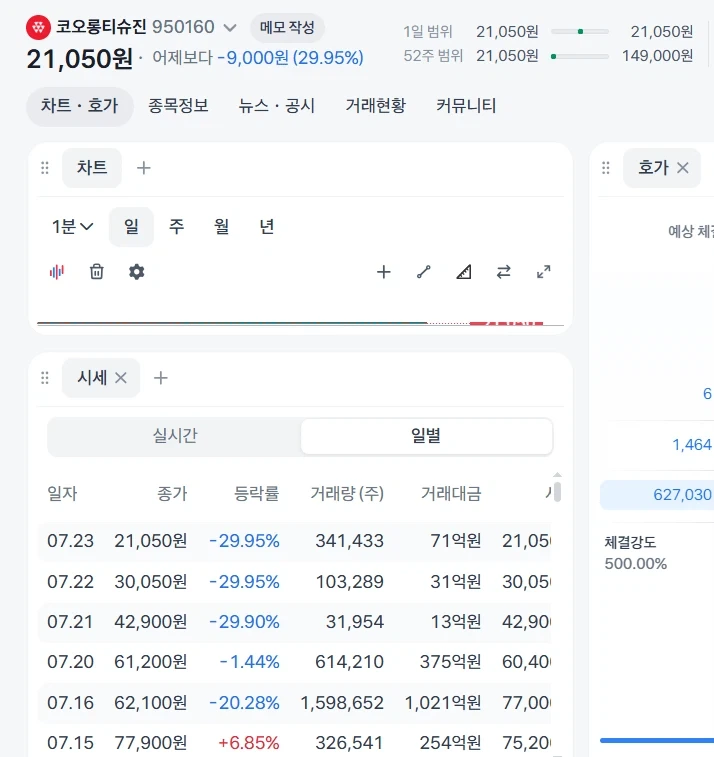Expand chart to fullscreen icon
714x757 pixels.
point(544,272)
